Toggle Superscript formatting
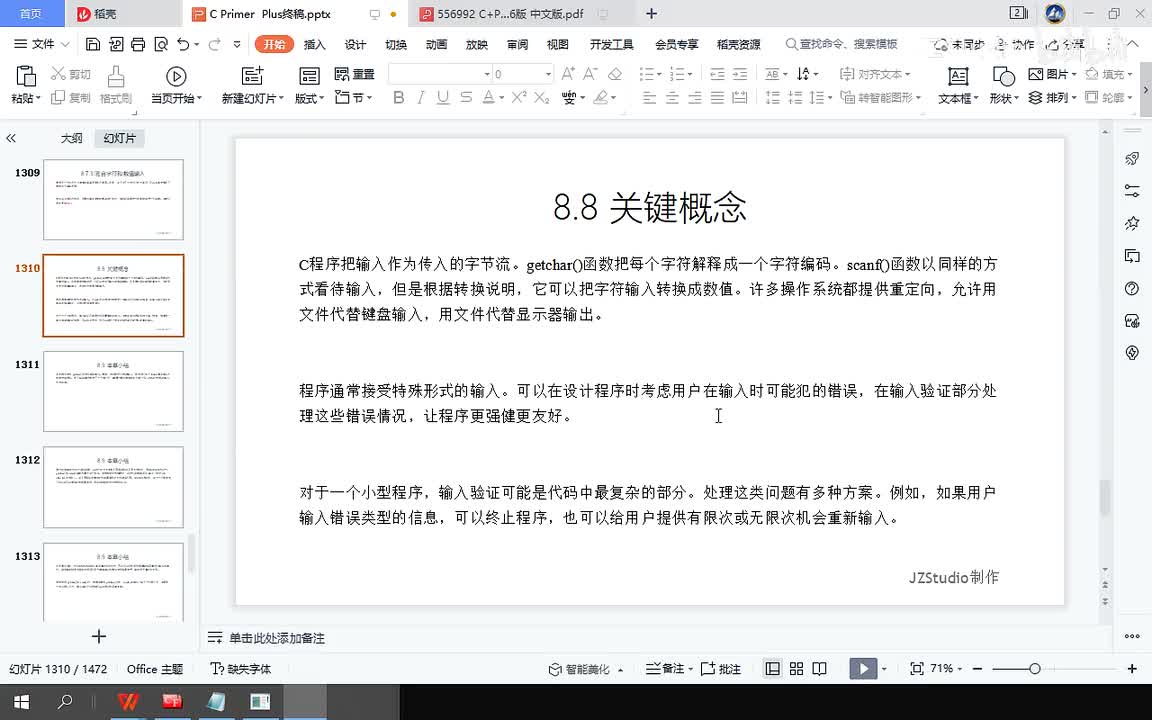This screenshot has height=720, width=1152. pyautogui.click(x=519, y=98)
